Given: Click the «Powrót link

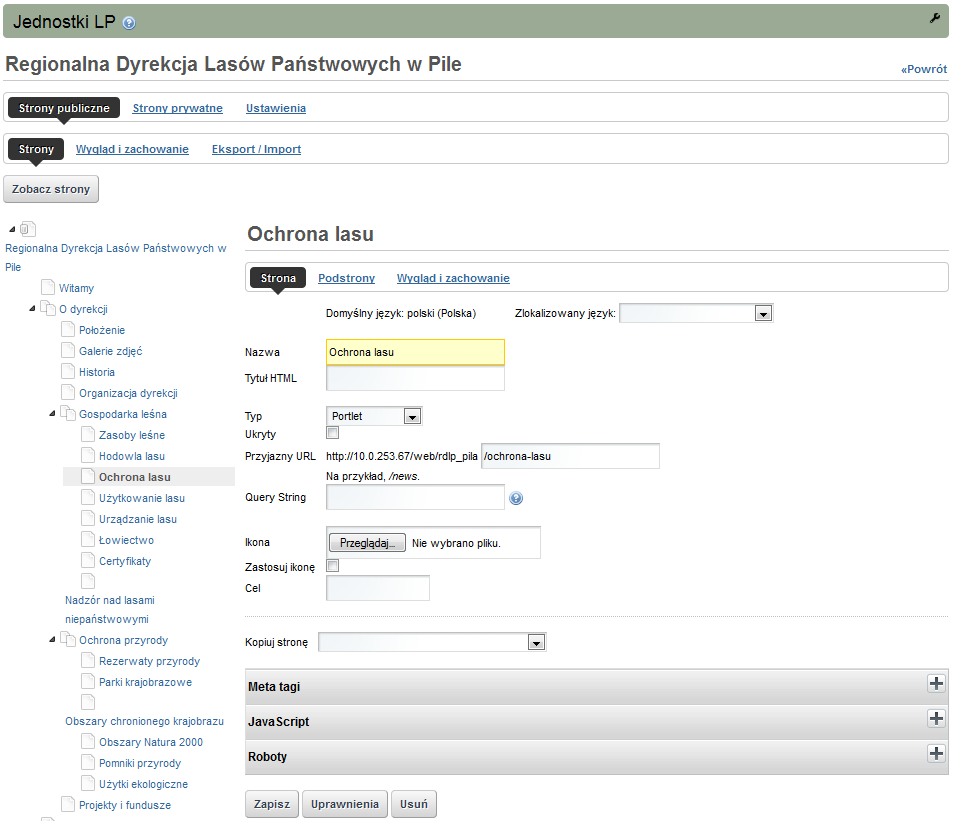Looking at the screenshot, I should pos(924,69).
